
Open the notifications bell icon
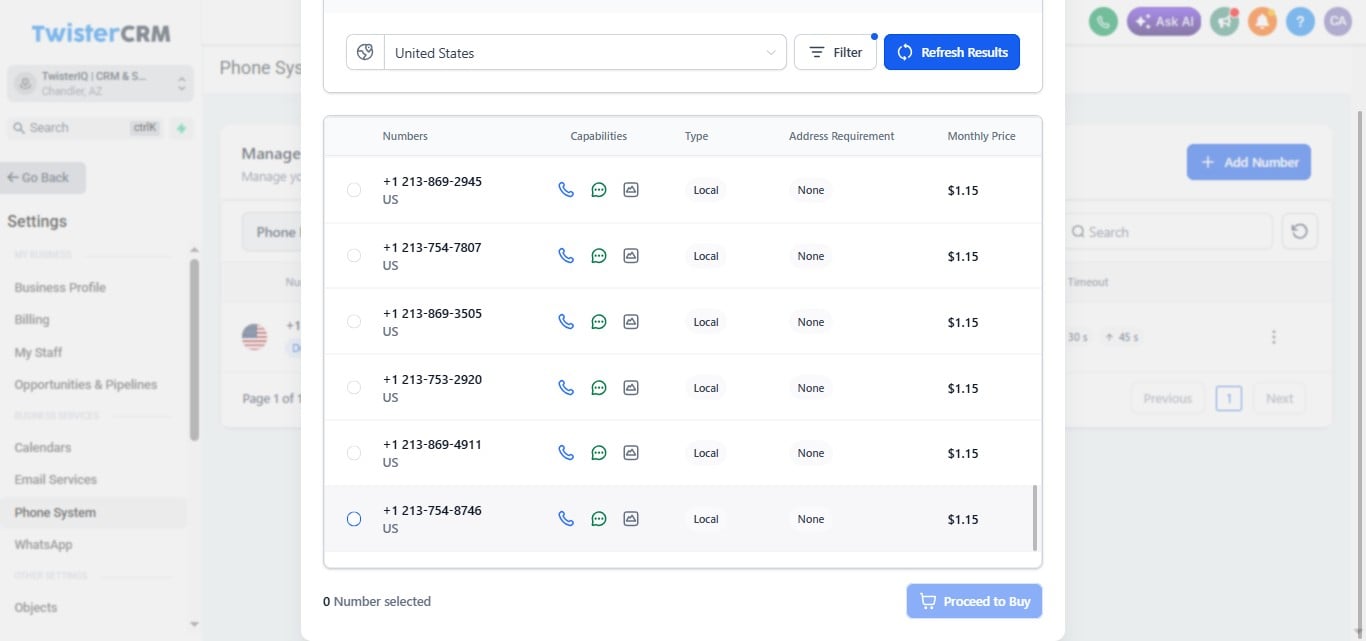(1262, 21)
